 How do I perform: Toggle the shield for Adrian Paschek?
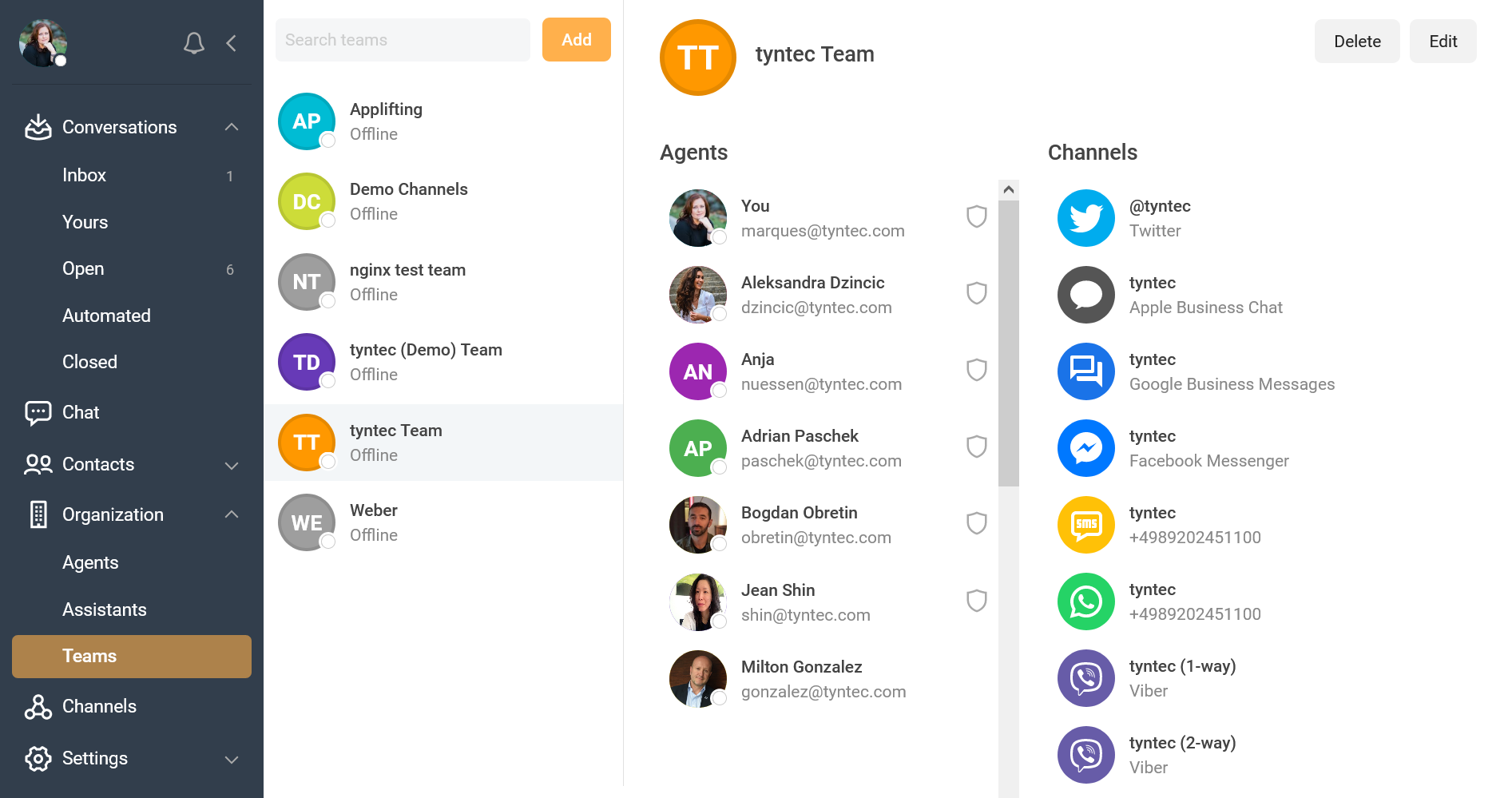(977, 447)
